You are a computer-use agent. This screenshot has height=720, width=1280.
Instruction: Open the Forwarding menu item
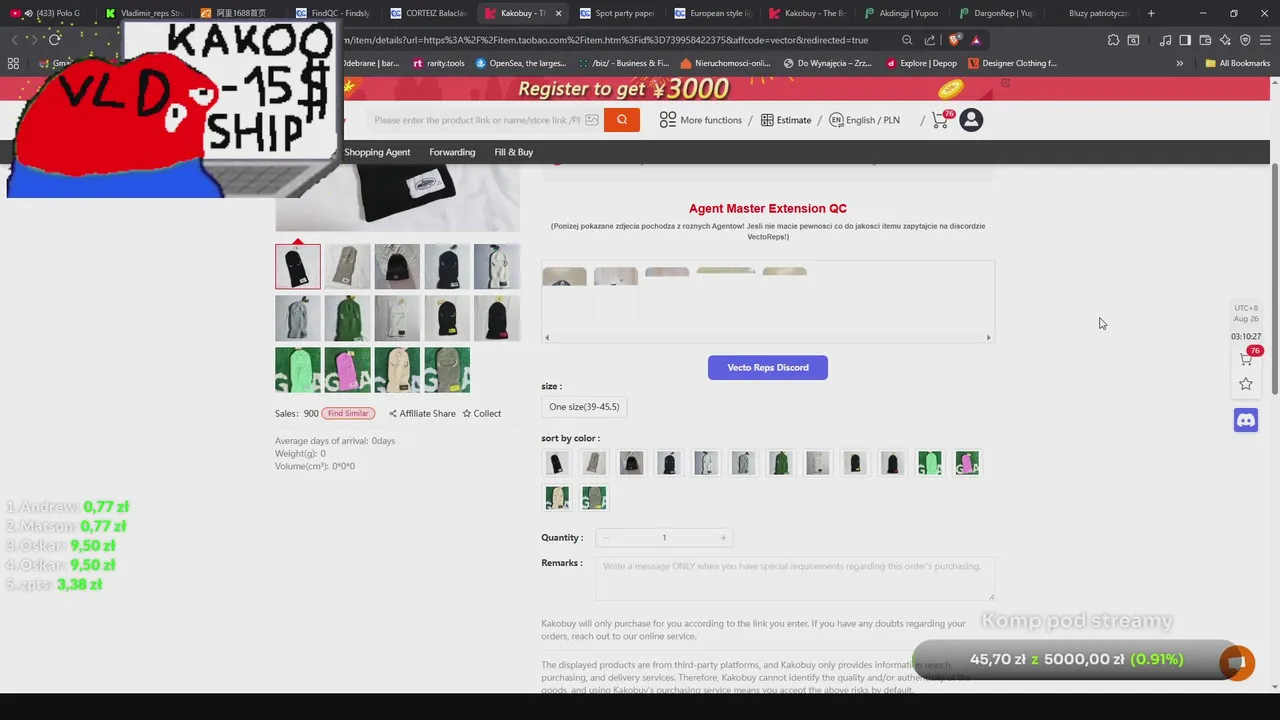(x=452, y=152)
